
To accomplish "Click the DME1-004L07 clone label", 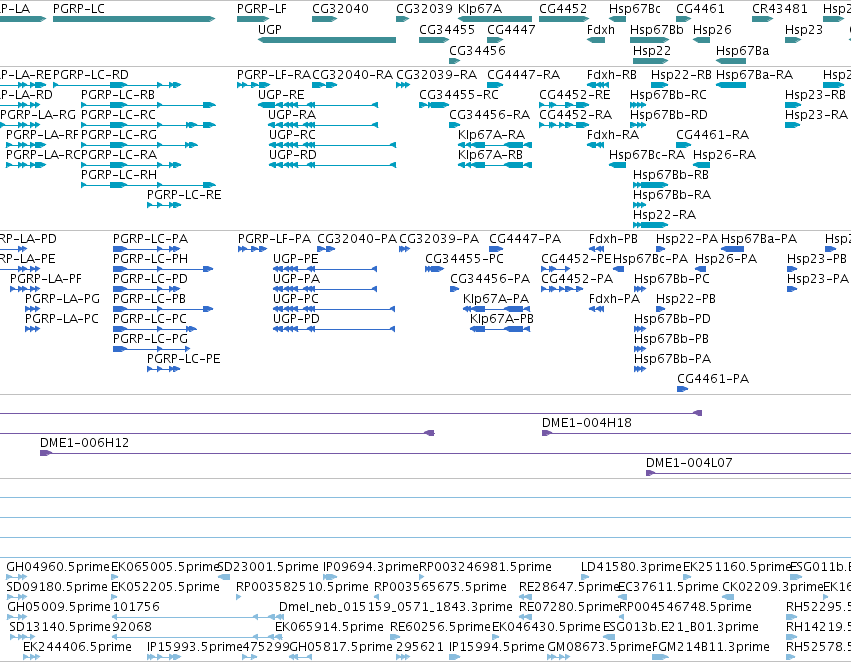I will tap(689, 463).
